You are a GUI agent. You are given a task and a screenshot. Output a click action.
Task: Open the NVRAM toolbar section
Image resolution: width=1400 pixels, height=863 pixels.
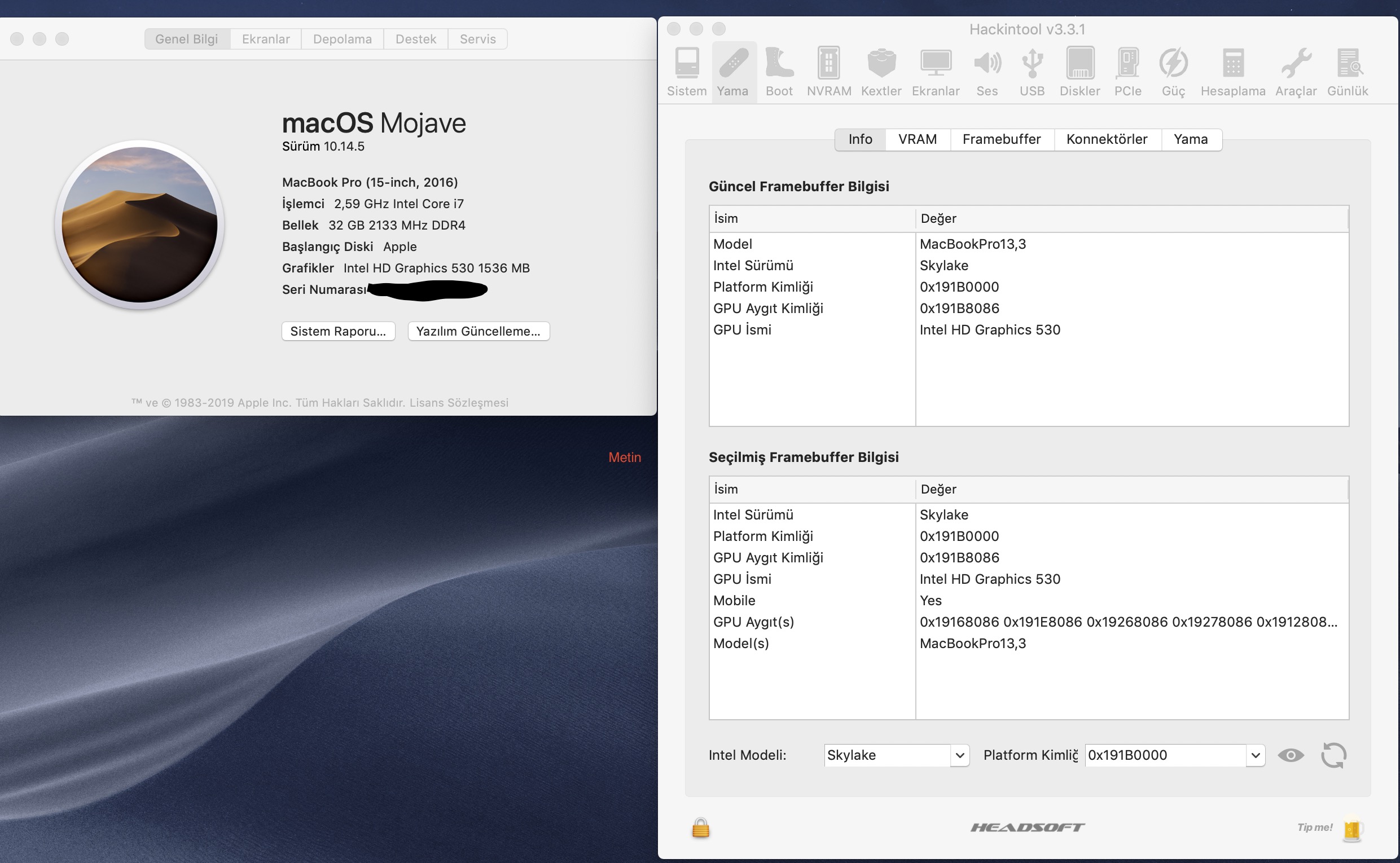[x=828, y=71]
